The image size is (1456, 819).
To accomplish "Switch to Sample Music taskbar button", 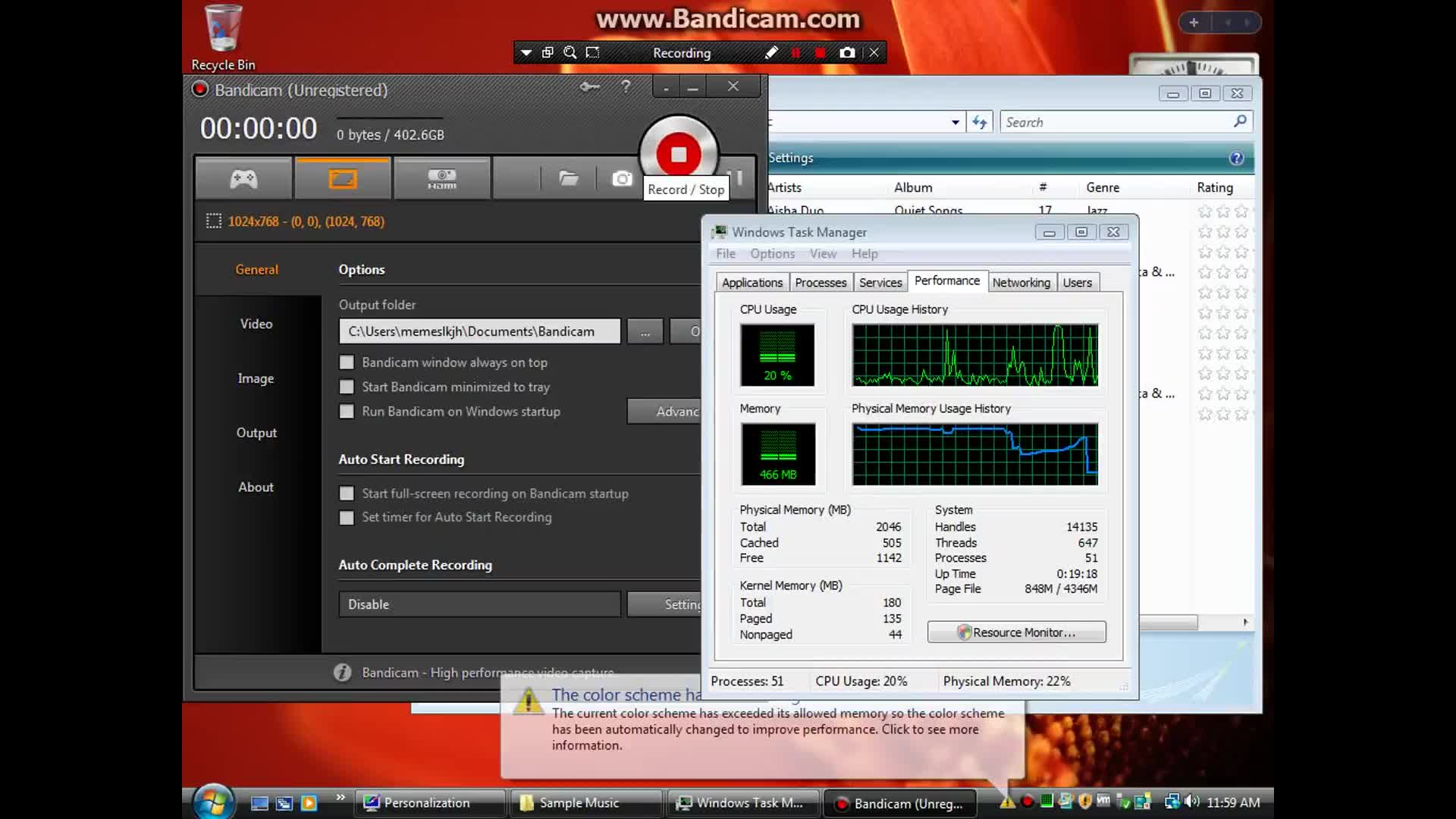I will (586, 803).
